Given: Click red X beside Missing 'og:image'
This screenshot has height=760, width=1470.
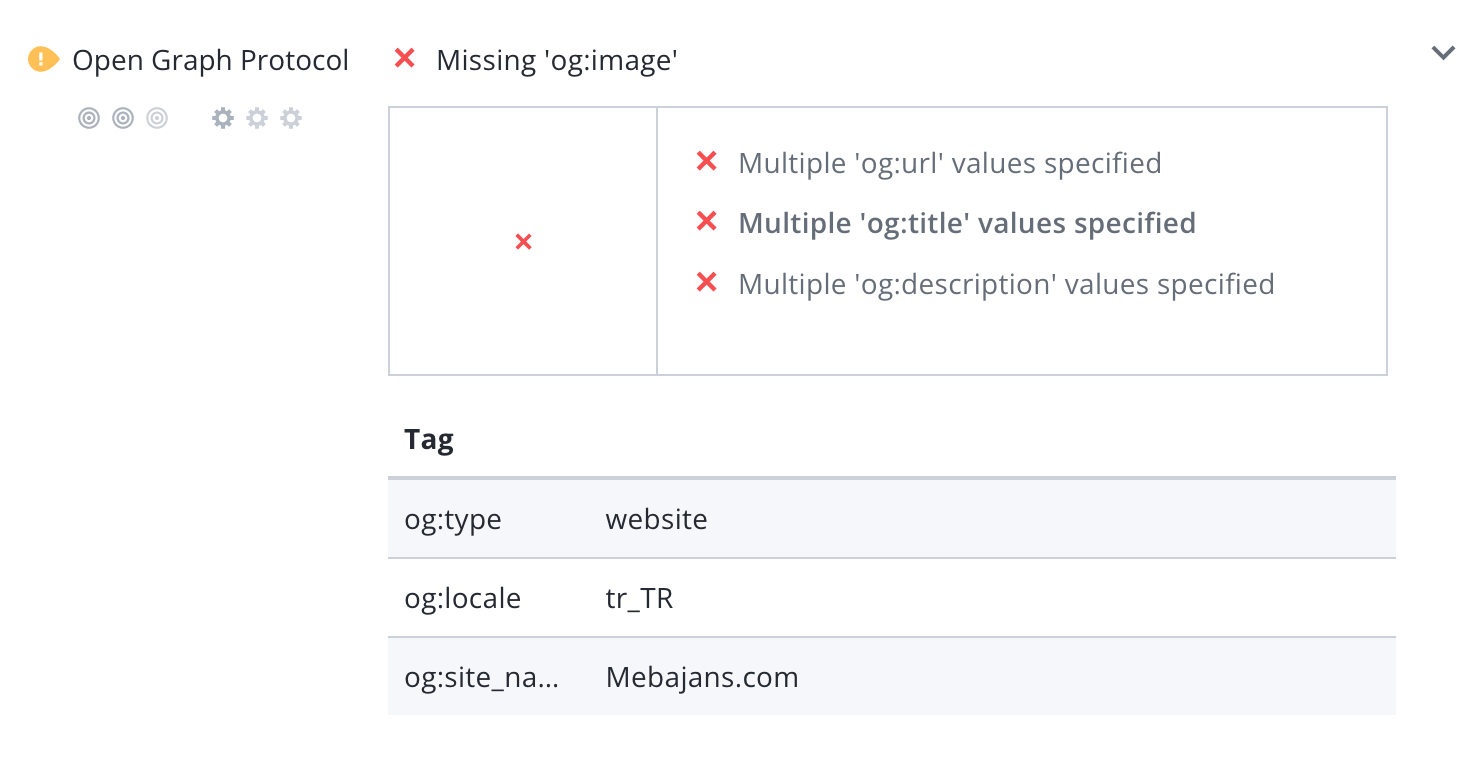Looking at the screenshot, I should tap(405, 58).
